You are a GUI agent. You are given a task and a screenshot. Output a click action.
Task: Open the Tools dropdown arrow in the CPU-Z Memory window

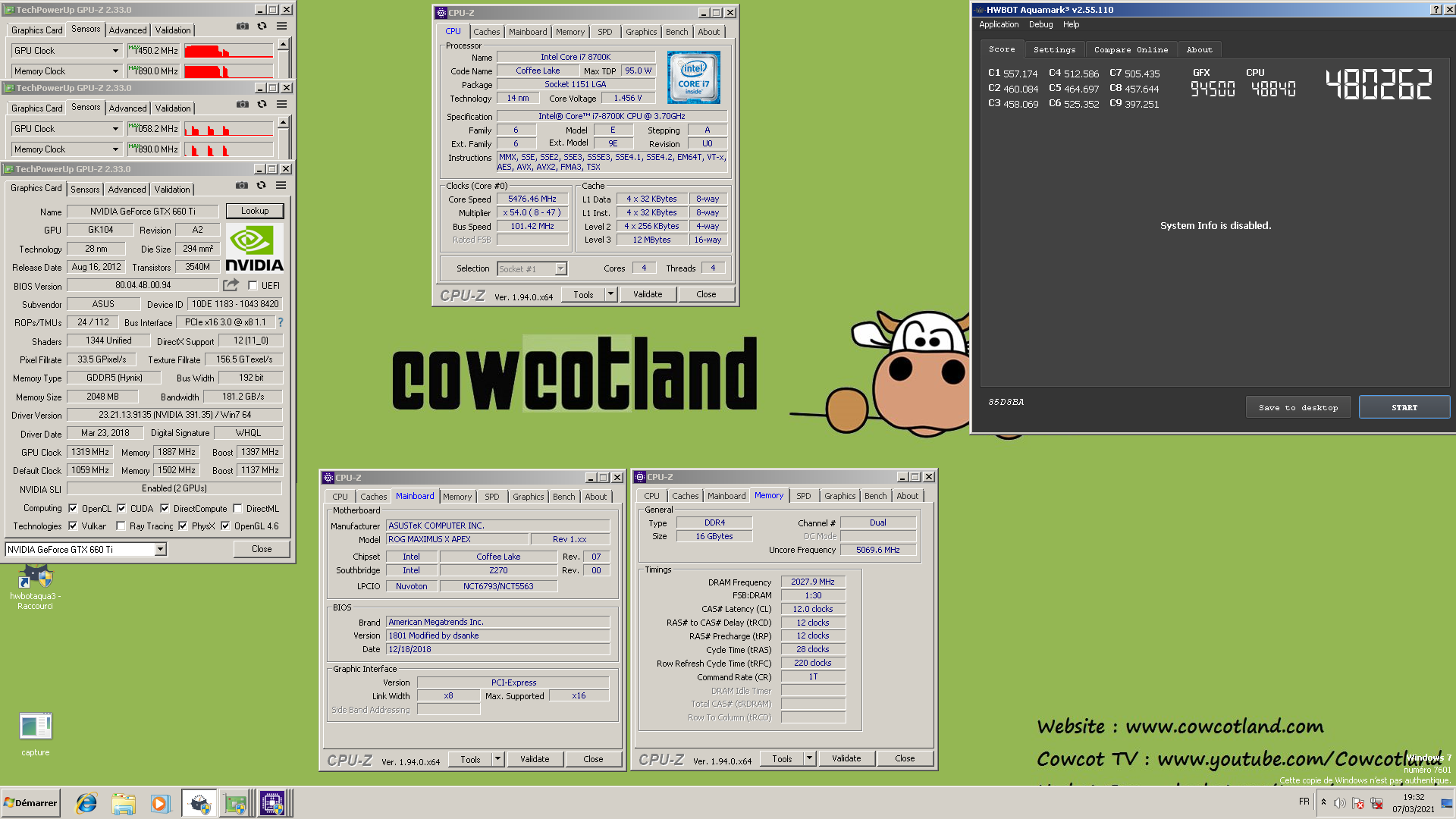(x=809, y=758)
